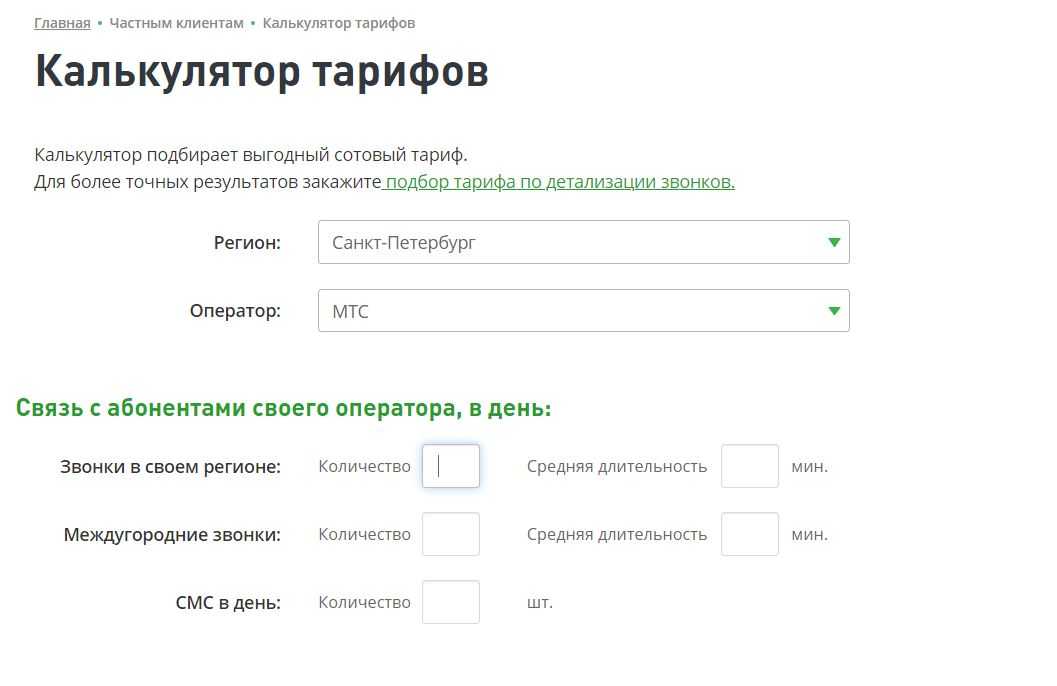Select the Средняя длительность field for Междугородние звонки
Image resolution: width=1057 pixels, height=686 pixels.
click(749, 534)
